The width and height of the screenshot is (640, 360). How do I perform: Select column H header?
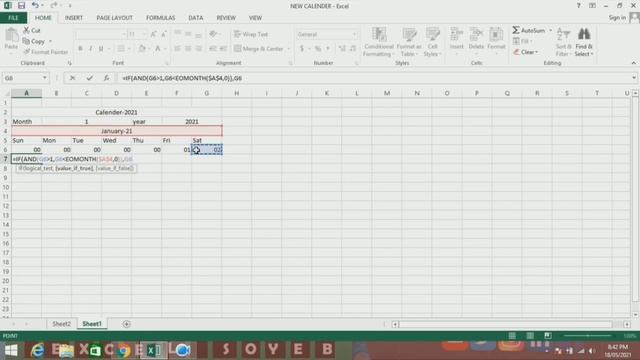pyautogui.click(x=237, y=93)
